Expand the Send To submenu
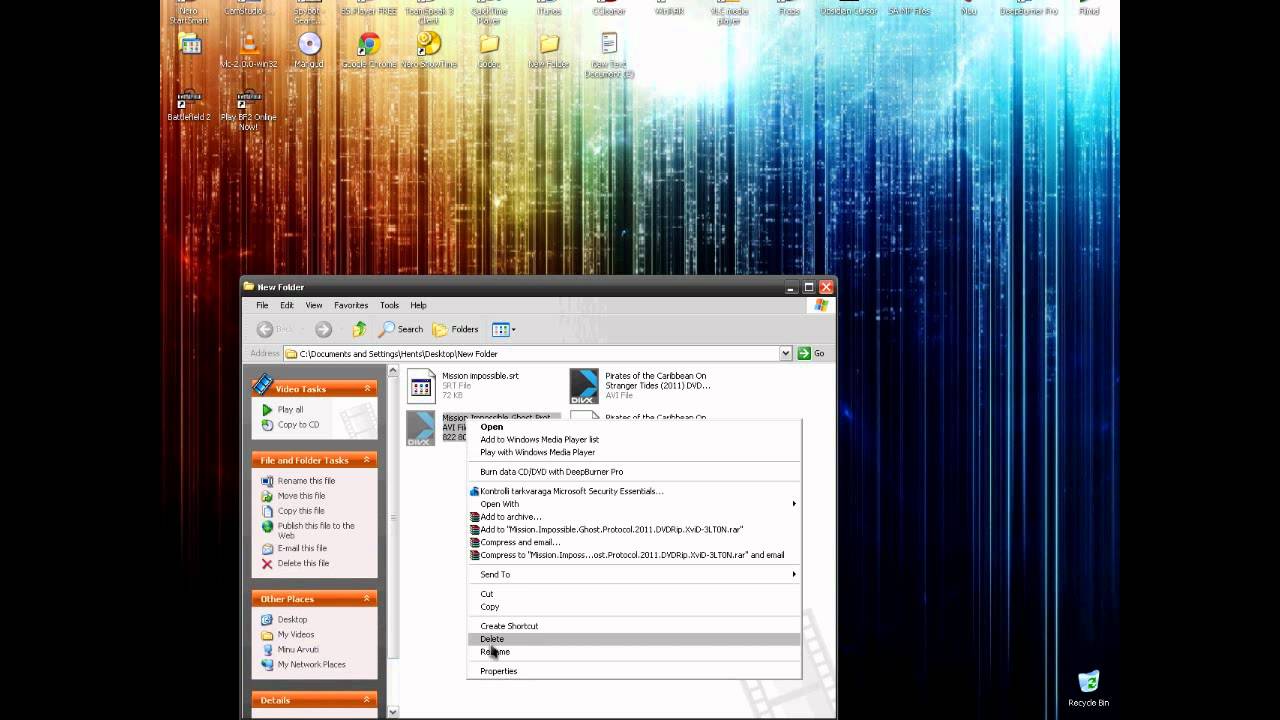Screen dimensions: 1280x720 point(634,574)
